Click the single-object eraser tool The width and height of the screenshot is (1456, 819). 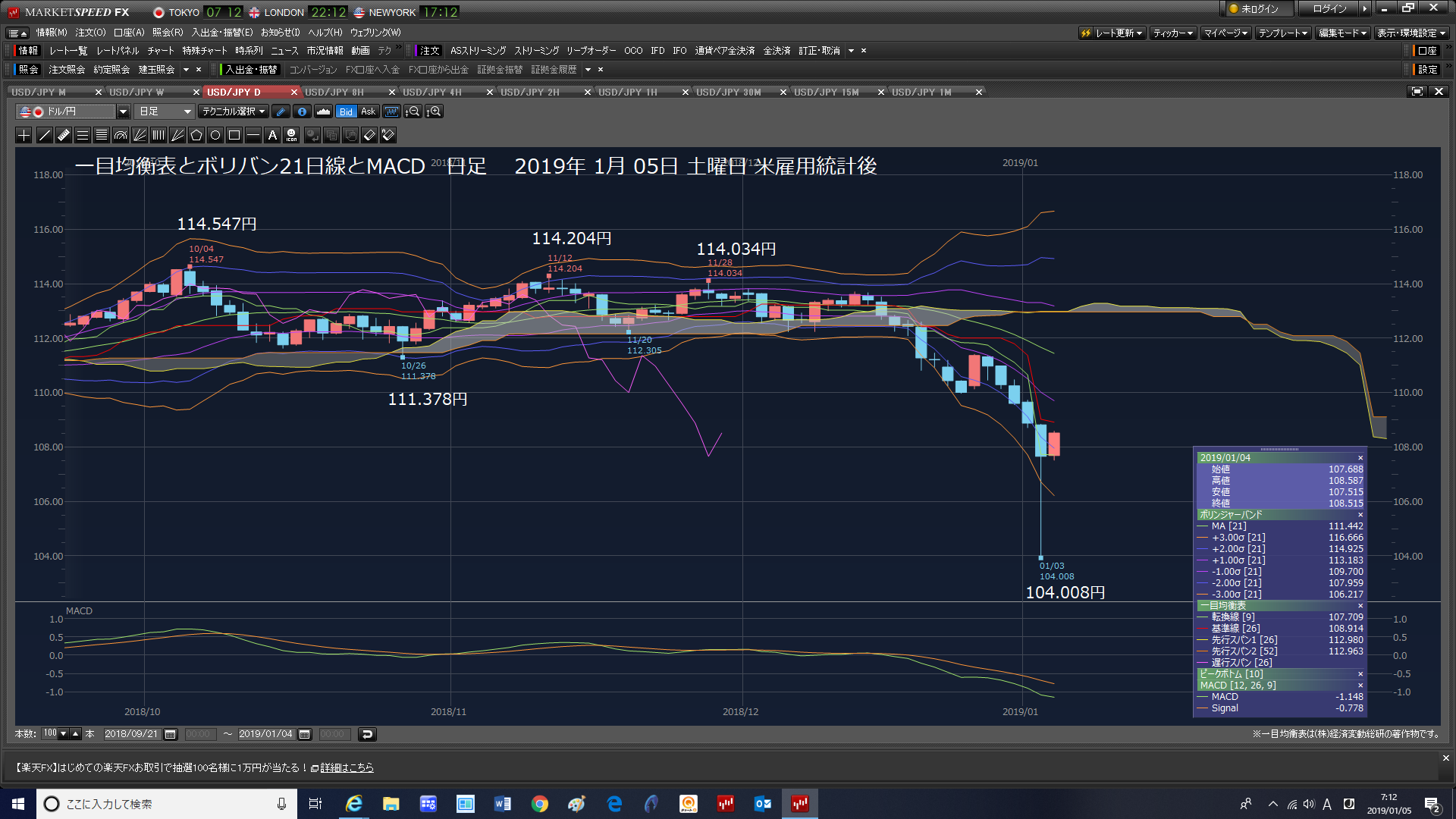pyautogui.click(x=369, y=135)
